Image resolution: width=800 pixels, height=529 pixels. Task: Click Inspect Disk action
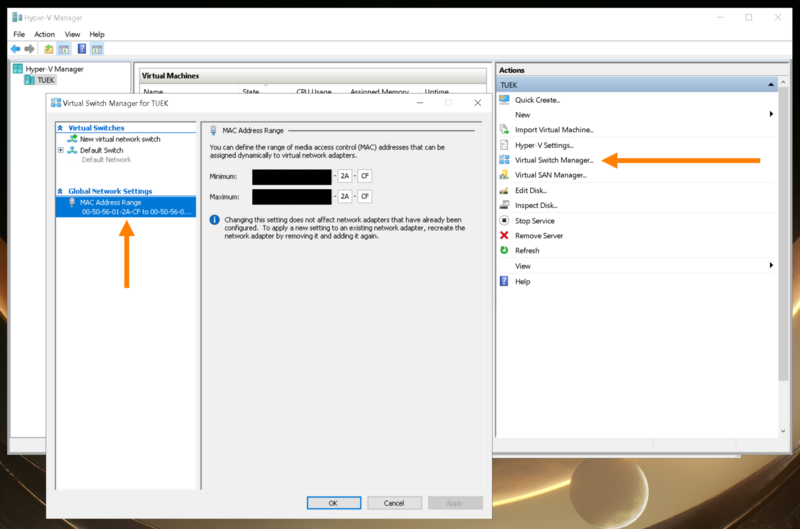[x=536, y=205]
